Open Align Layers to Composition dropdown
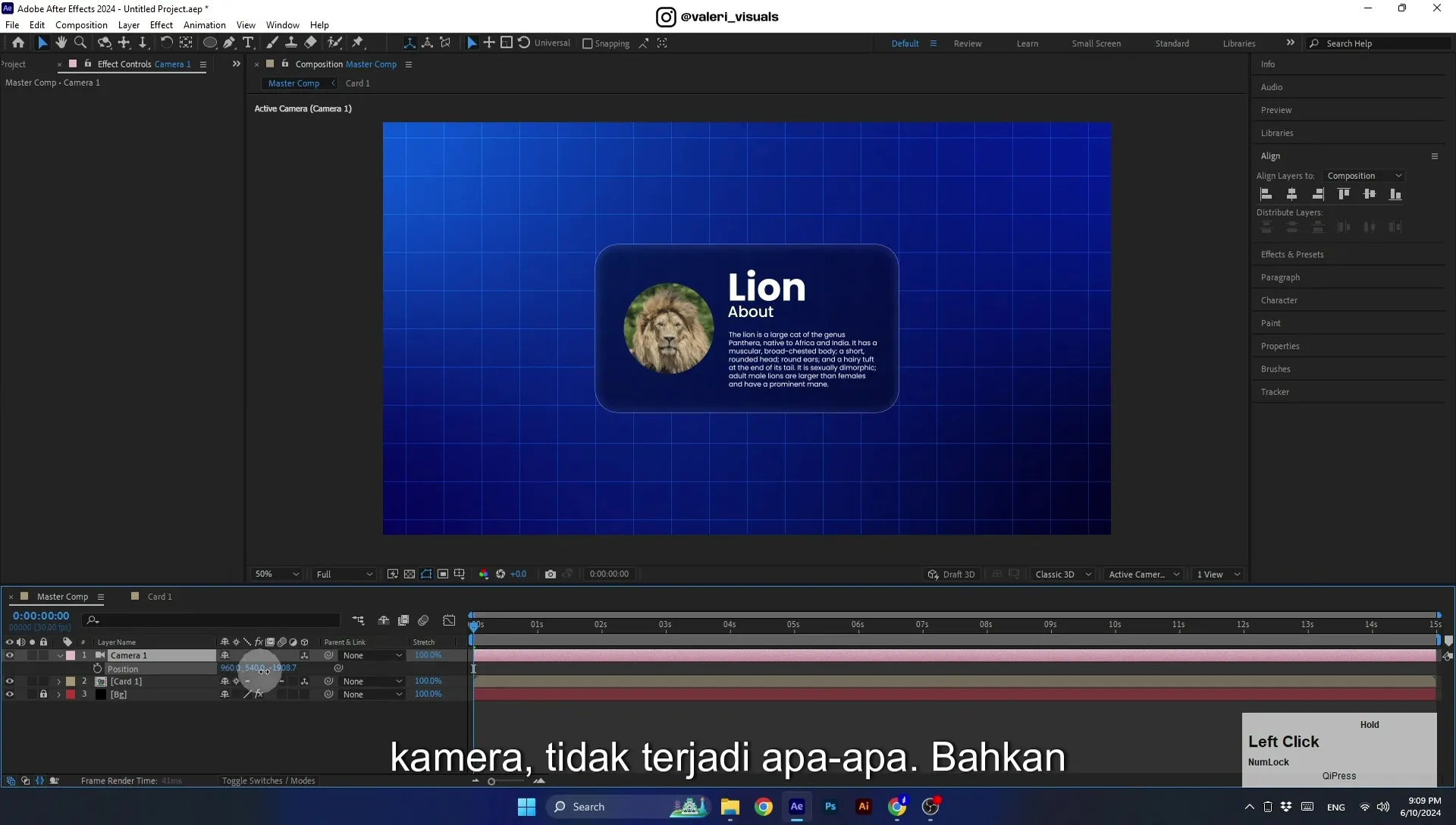This screenshot has height=825, width=1456. [1364, 176]
